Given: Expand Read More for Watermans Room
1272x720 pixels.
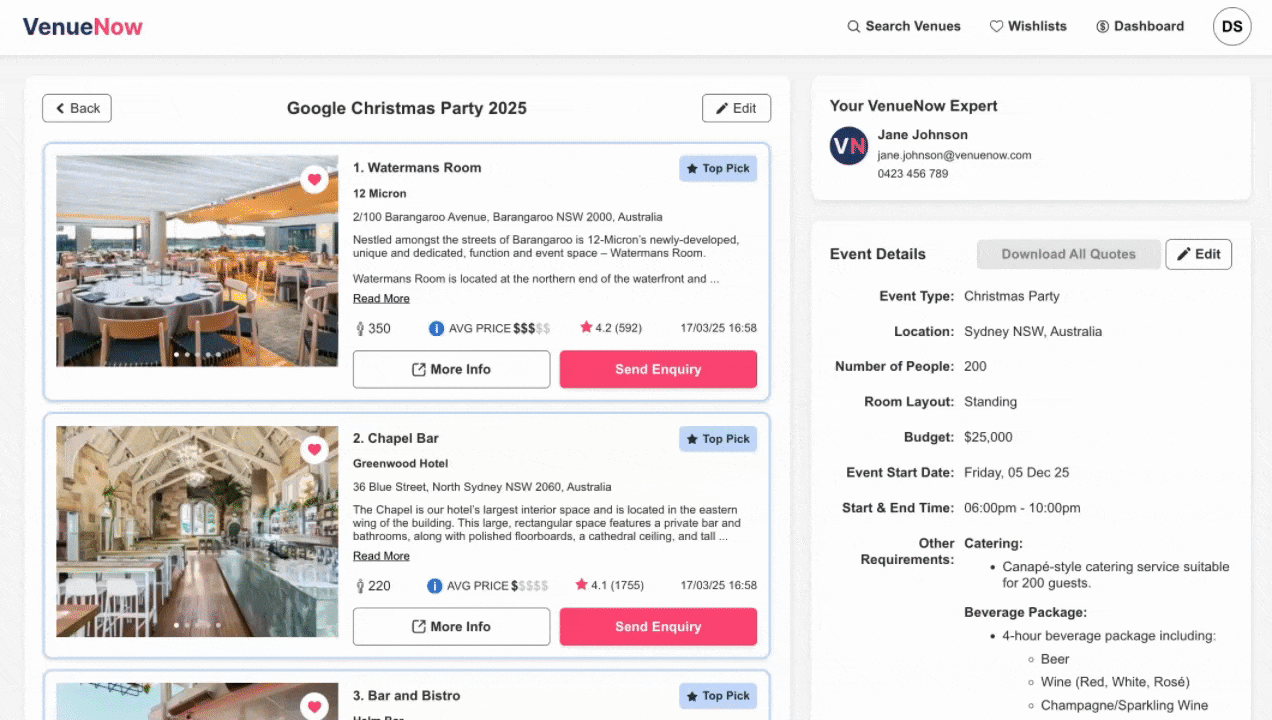Looking at the screenshot, I should (381, 298).
